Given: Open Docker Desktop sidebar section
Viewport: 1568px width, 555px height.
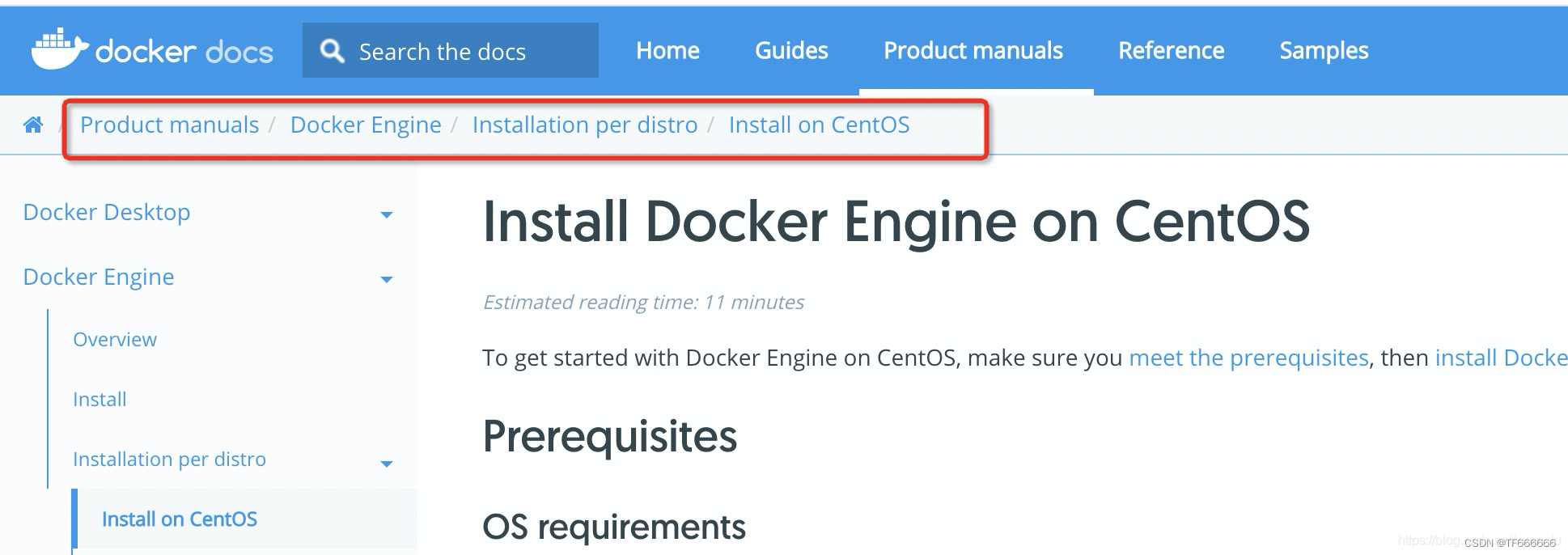Looking at the screenshot, I should pos(107,212).
